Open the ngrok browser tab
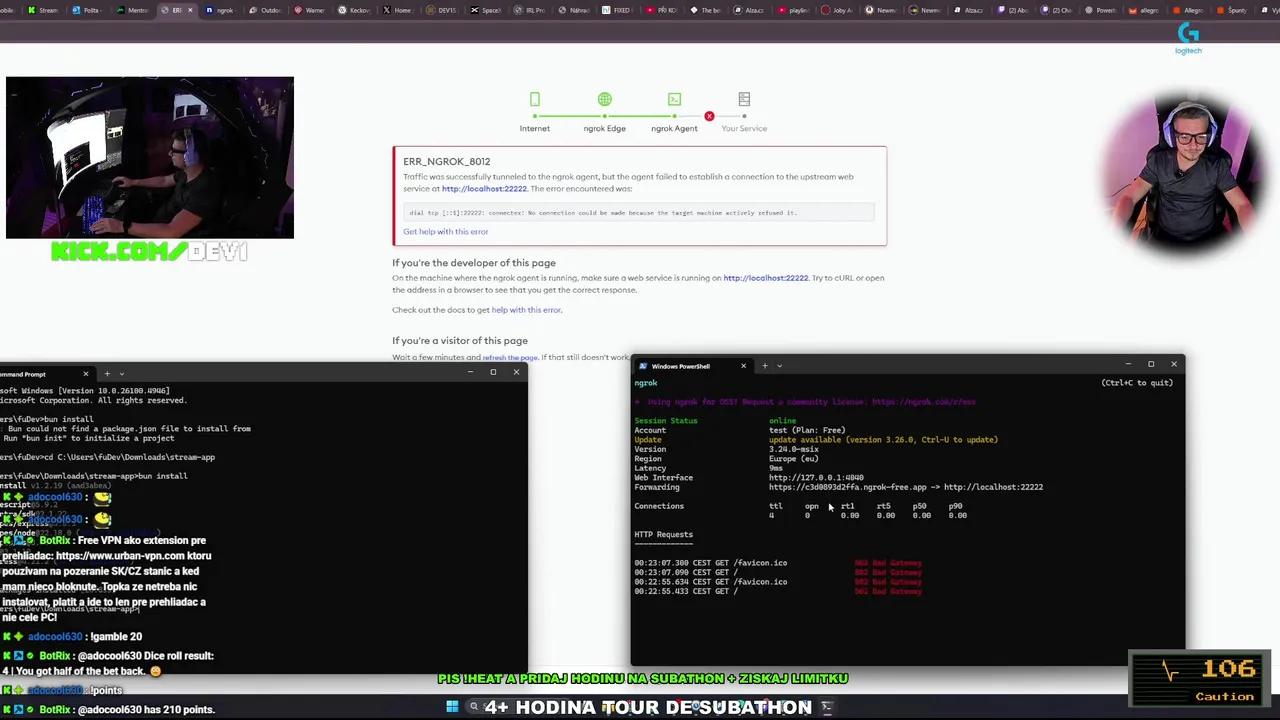 pos(222,10)
